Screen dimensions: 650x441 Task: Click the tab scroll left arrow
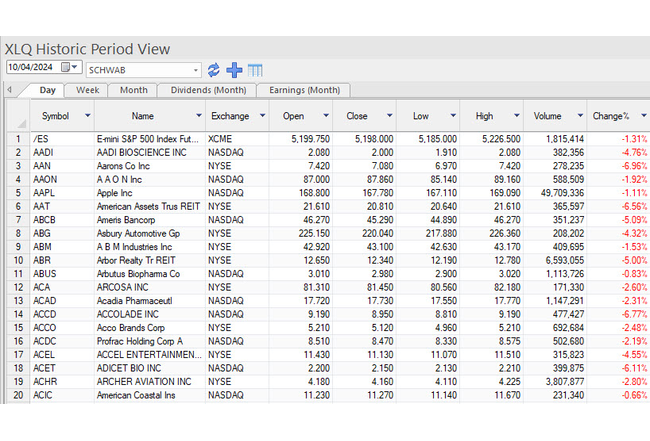point(9,90)
